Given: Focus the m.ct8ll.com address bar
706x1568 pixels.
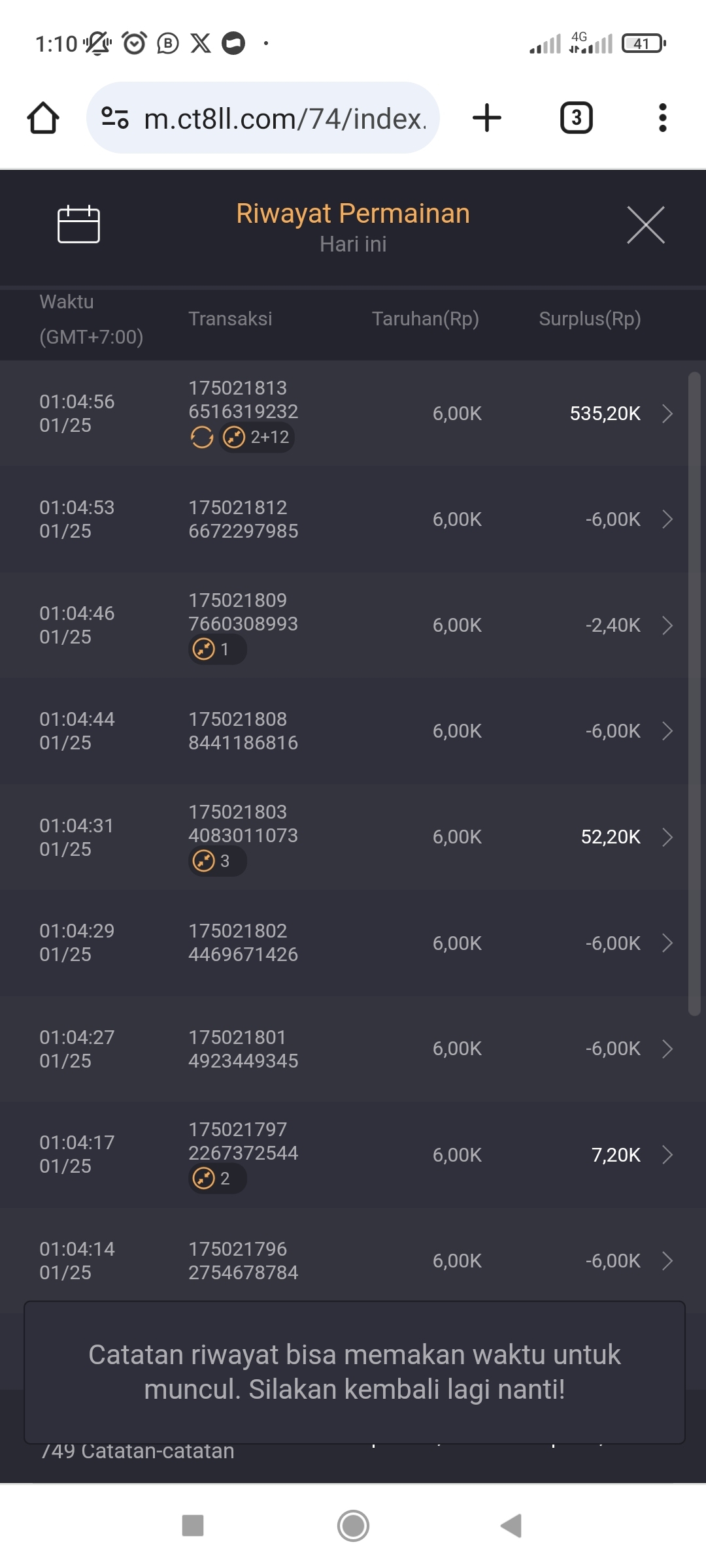Looking at the screenshot, I should (x=284, y=118).
